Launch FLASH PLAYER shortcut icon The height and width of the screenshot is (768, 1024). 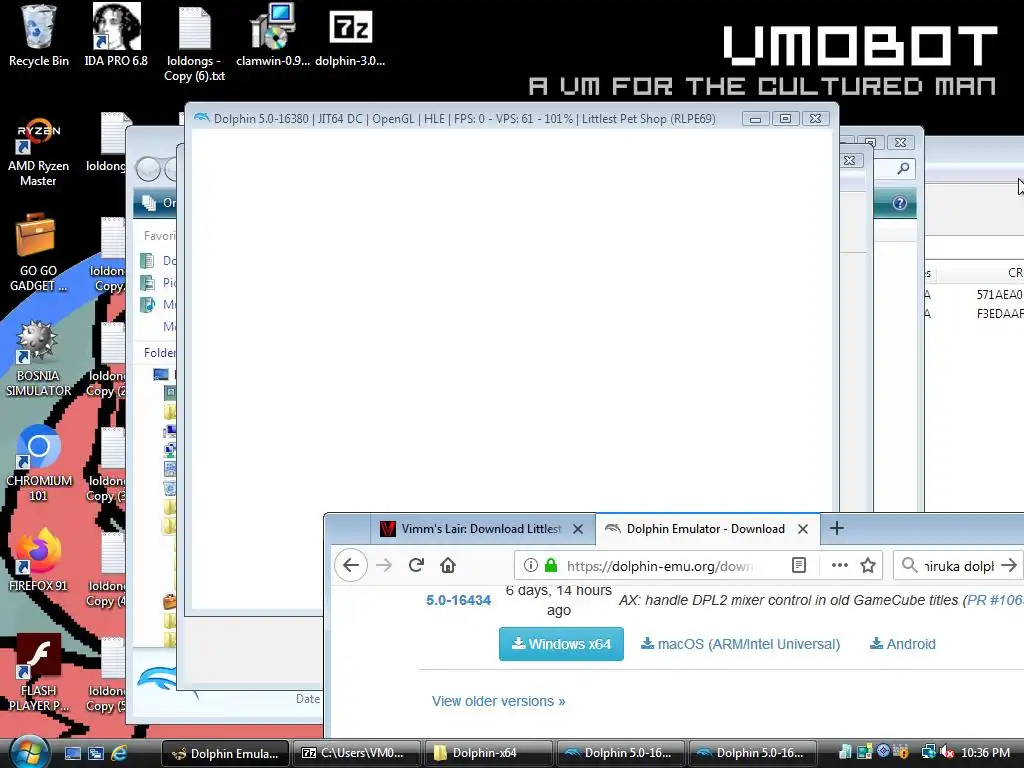(38, 673)
